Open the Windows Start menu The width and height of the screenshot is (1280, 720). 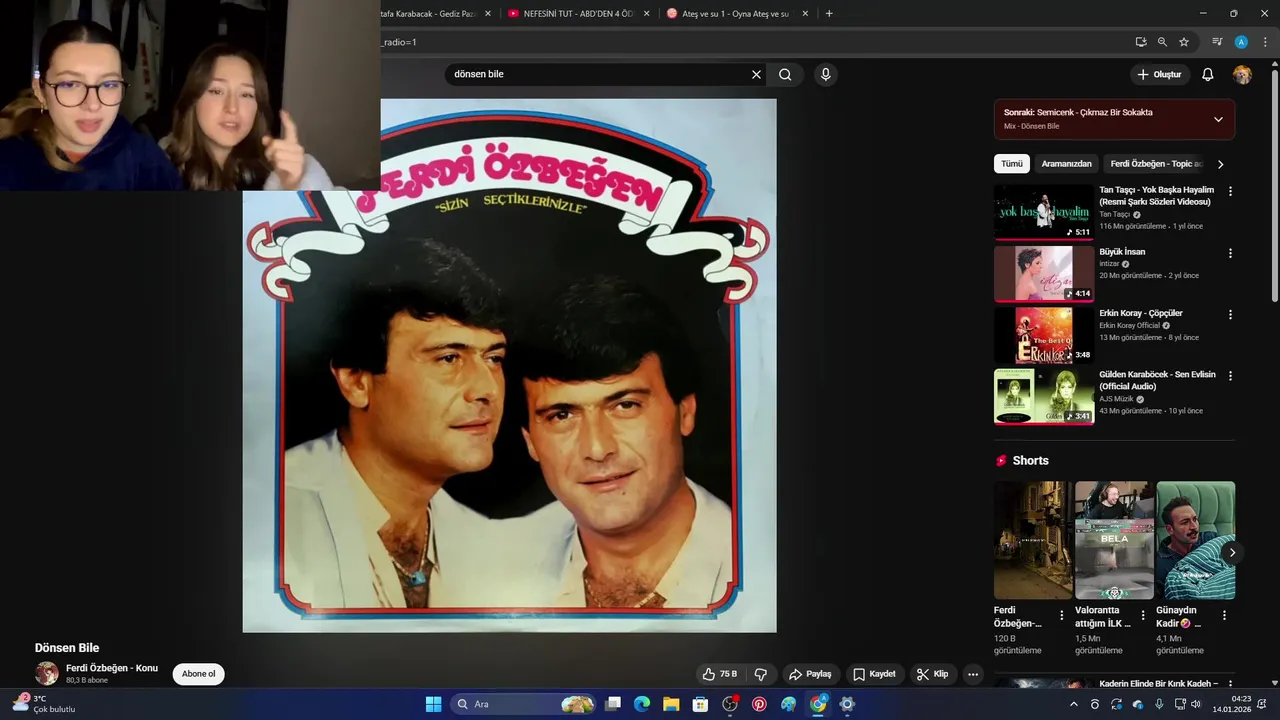[433, 704]
